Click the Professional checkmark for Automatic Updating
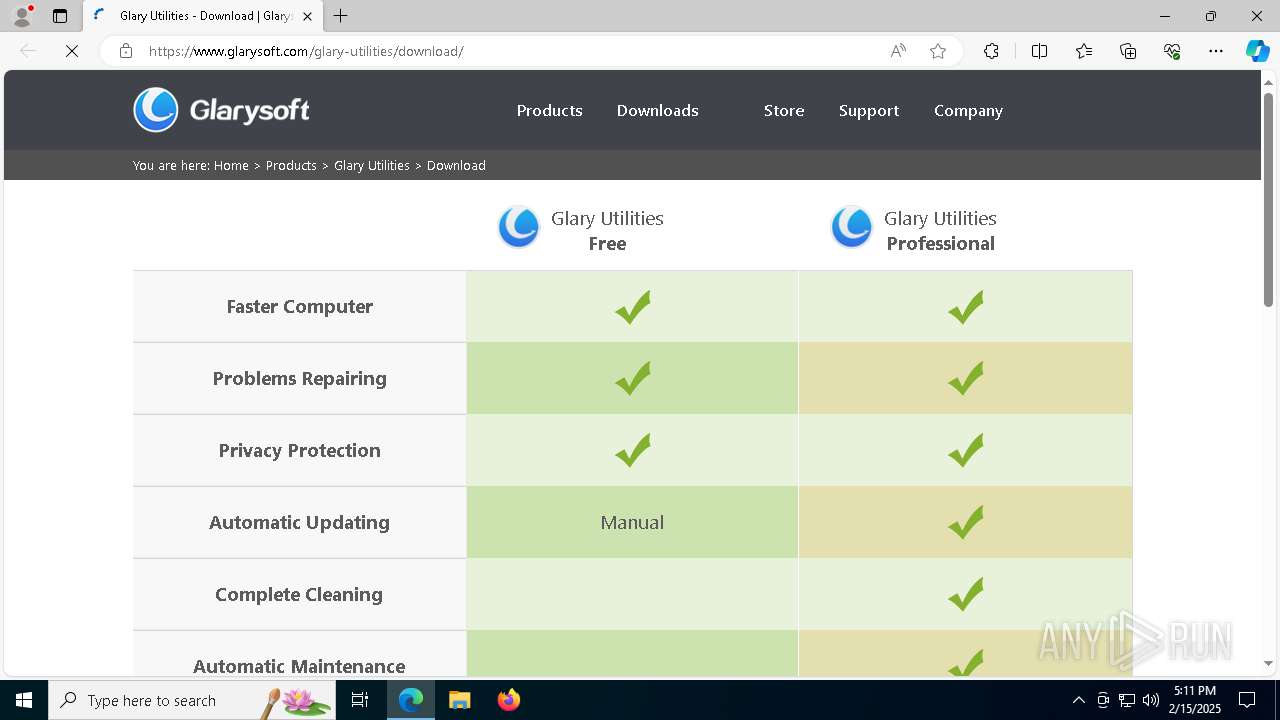This screenshot has height=720, width=1280. [x=966, y=523]
